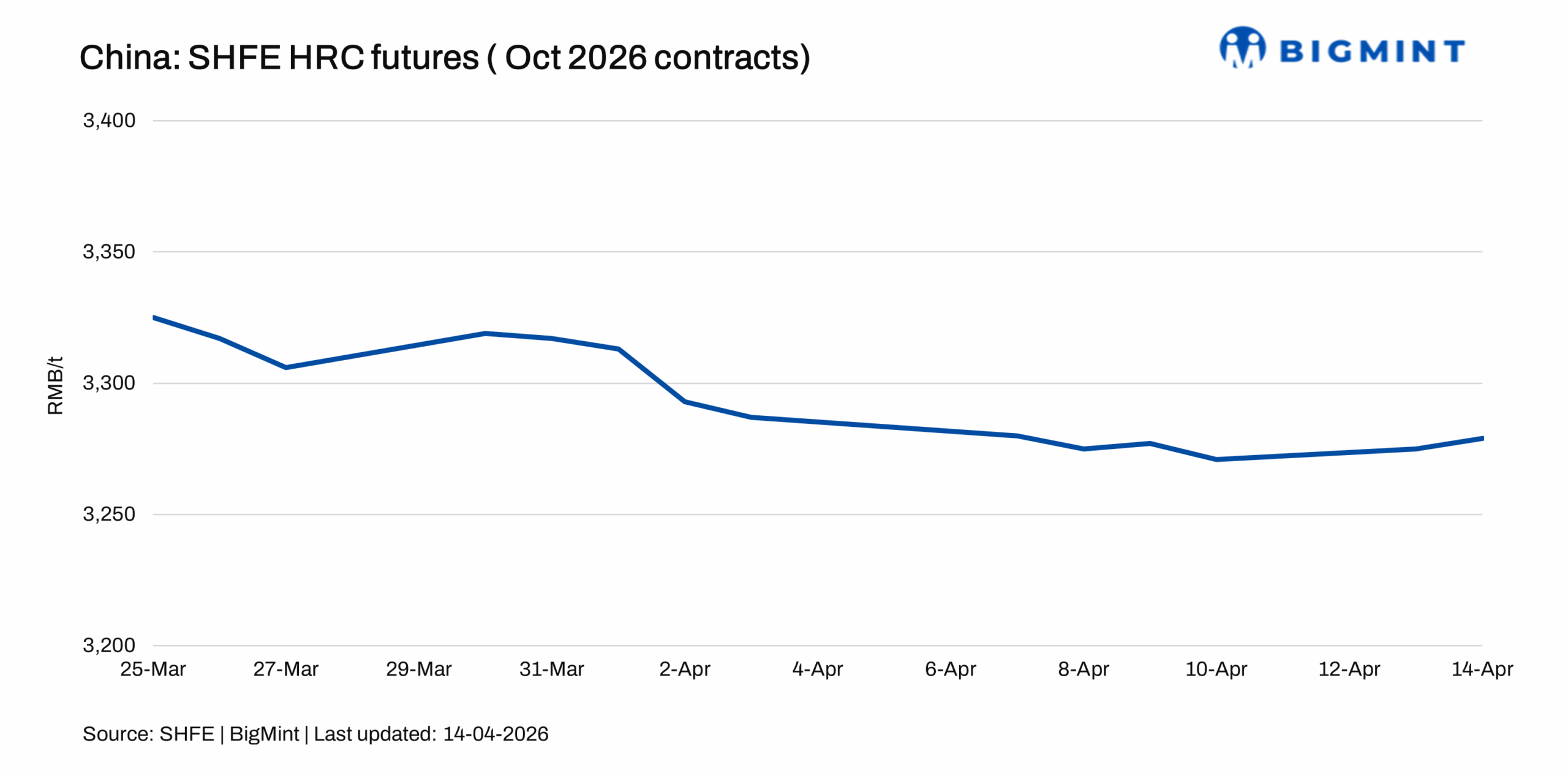Pick the 2-Apr date label
The height and width of the screenshot is (776, 1568).
click(x=684, y=669)
